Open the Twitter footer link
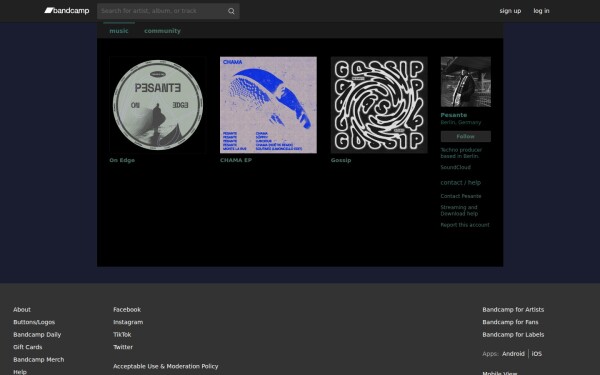 (x=123, y=347)
